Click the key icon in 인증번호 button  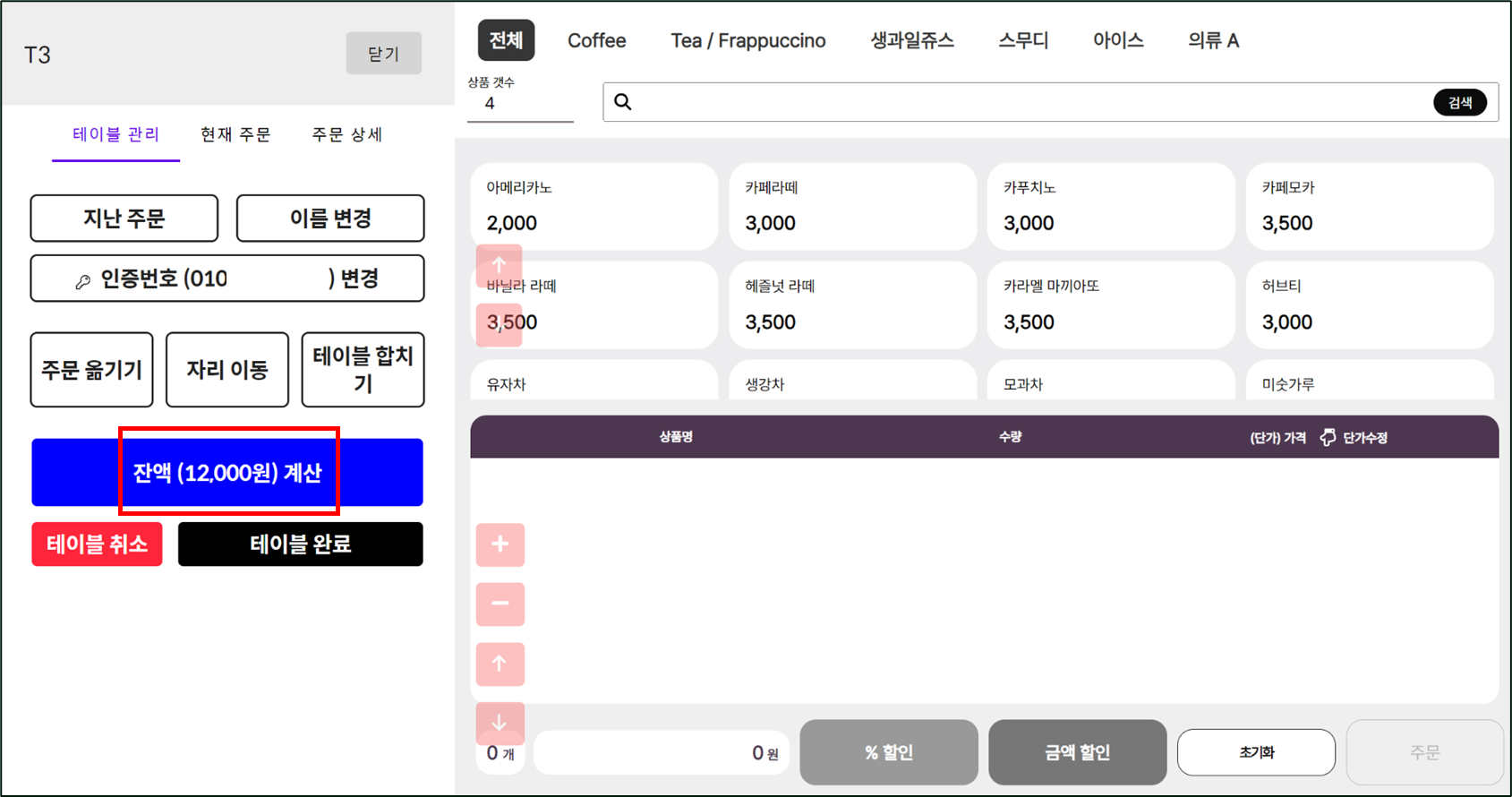(x=83, y=281)
